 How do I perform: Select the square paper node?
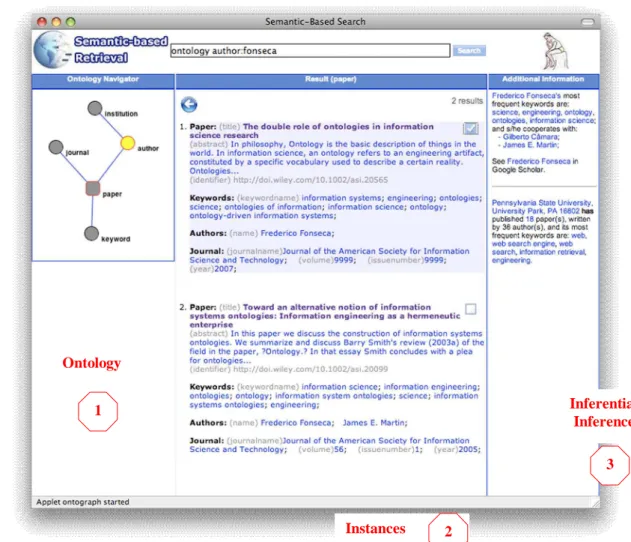pyautogui.click(x=93, y=188)
